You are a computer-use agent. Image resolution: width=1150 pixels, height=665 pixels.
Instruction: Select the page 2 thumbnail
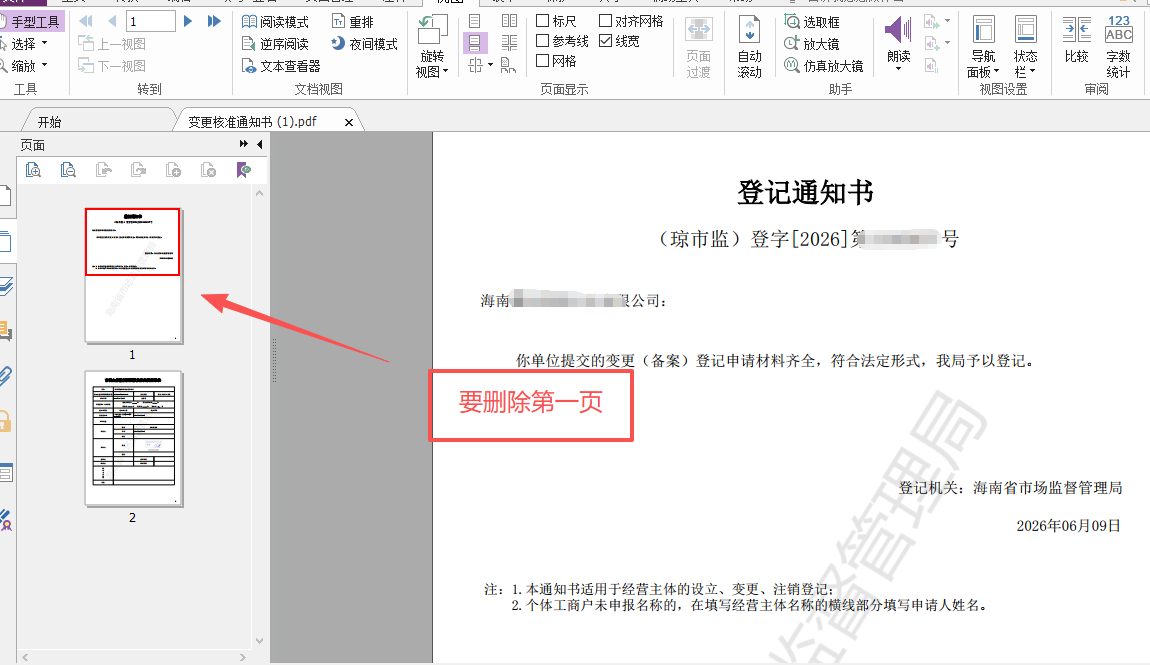click(133, 438)
